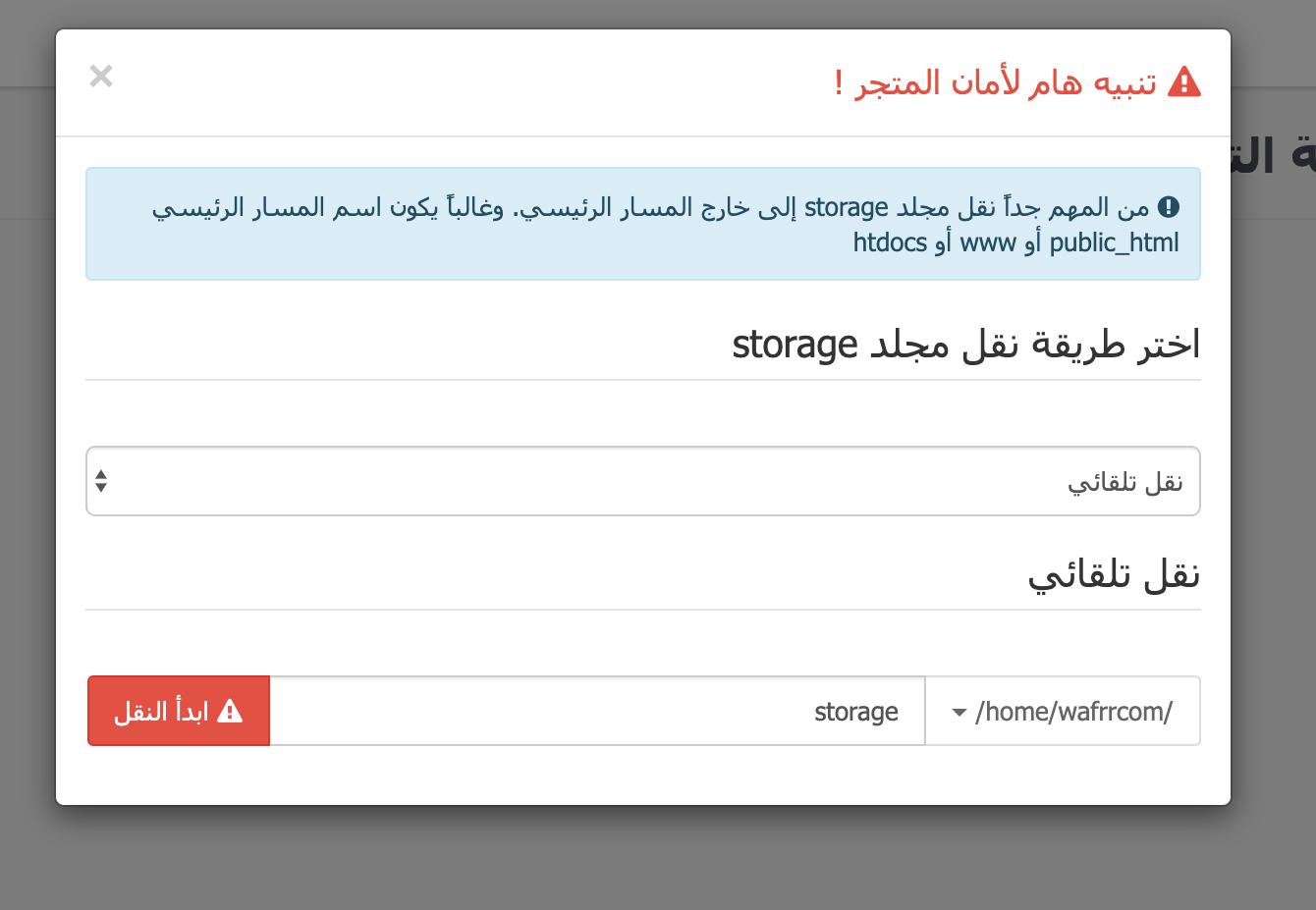1316x910 pixels.
Task: Click the heading اختر طريقة نقل مجلد storage
Action: click(966, 346)
